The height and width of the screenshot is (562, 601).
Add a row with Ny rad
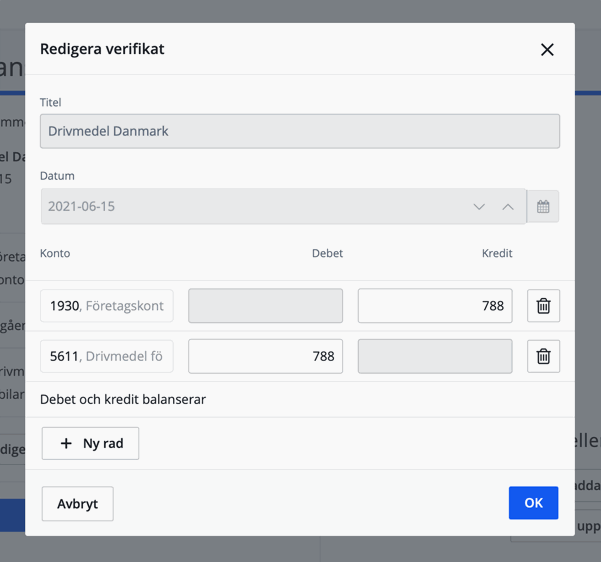point(90,443)
